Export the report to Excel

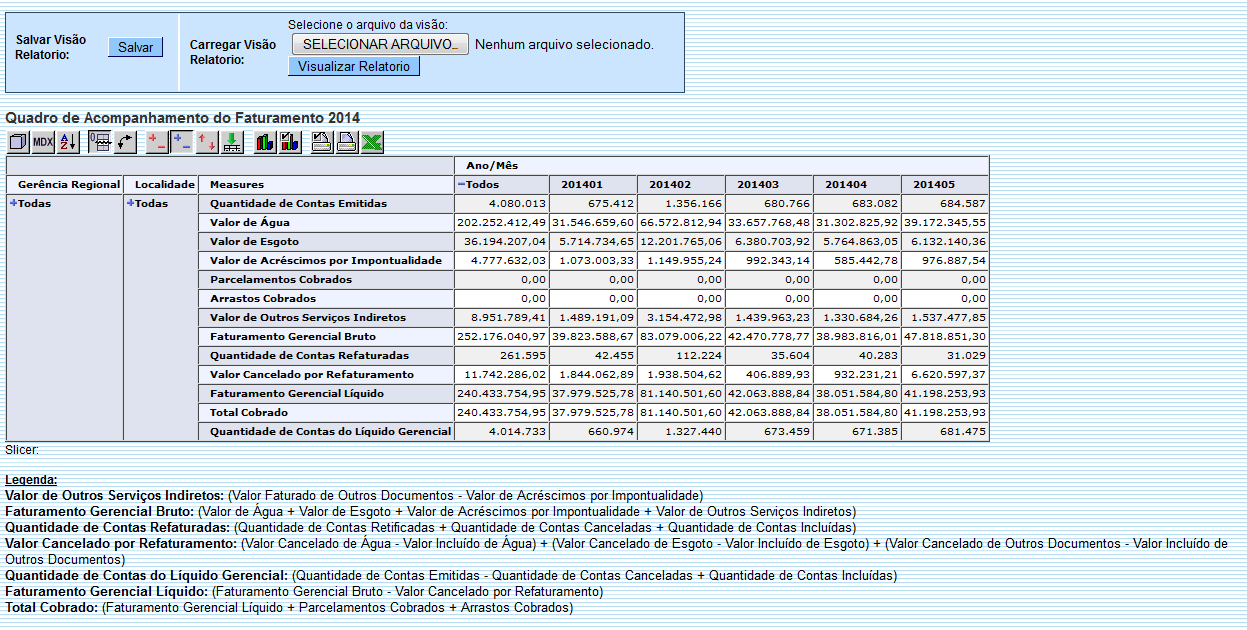[370, 142]
